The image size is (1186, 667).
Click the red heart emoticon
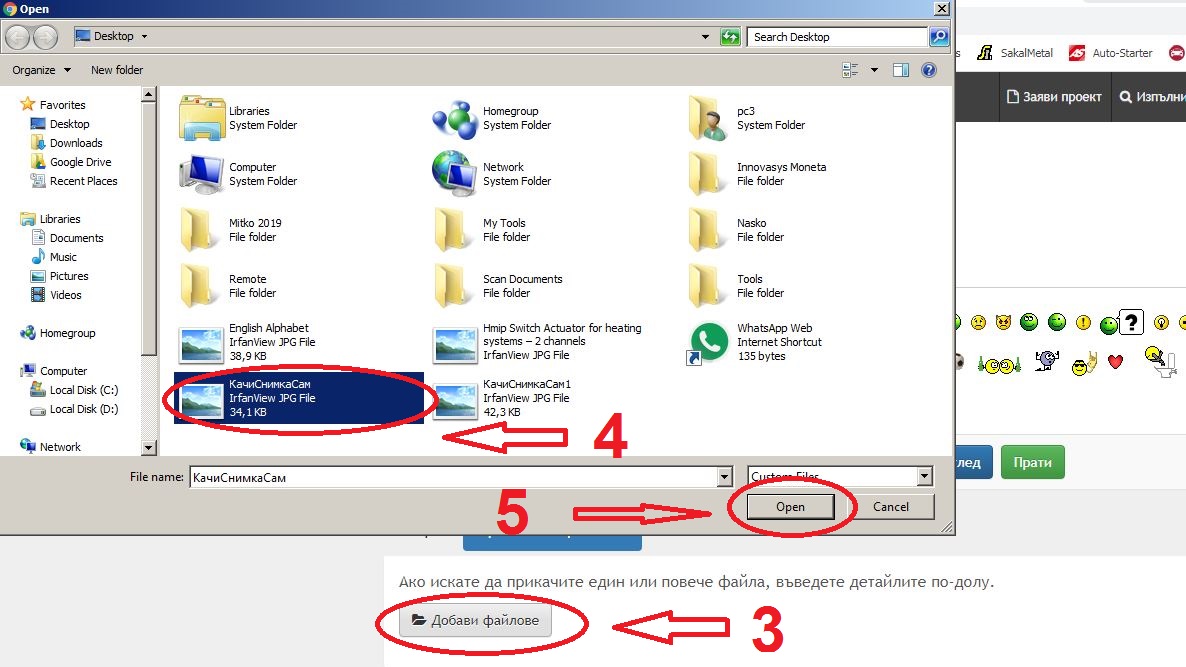[1115, 362]
